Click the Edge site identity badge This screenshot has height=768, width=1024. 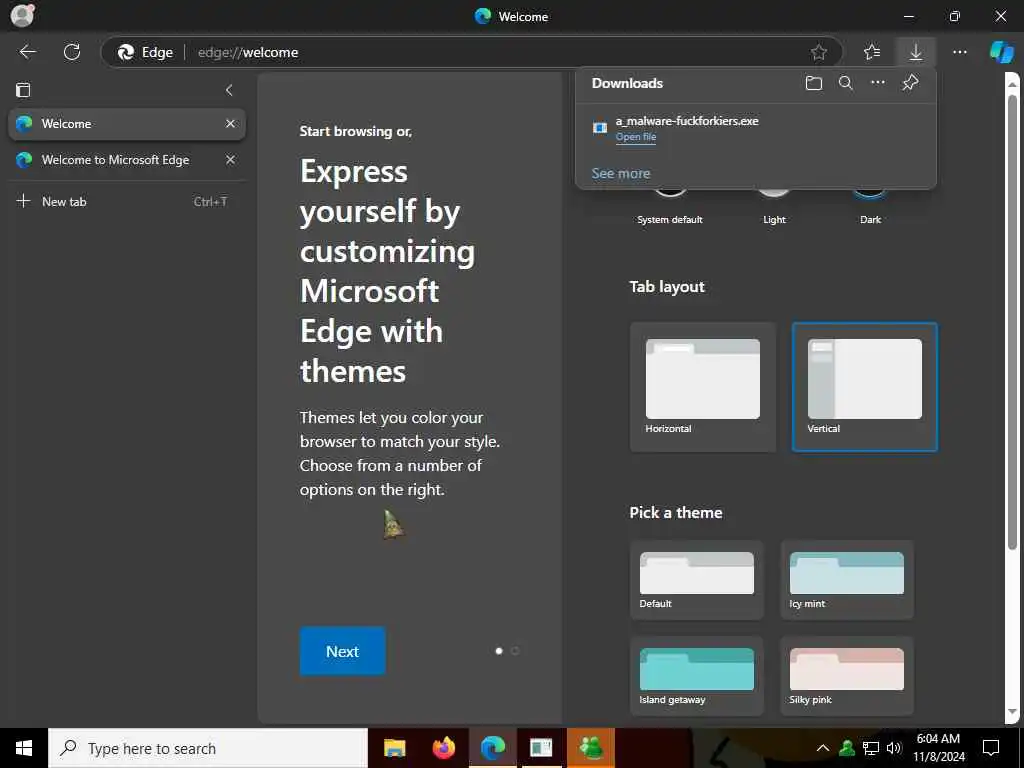click(144, 52)
